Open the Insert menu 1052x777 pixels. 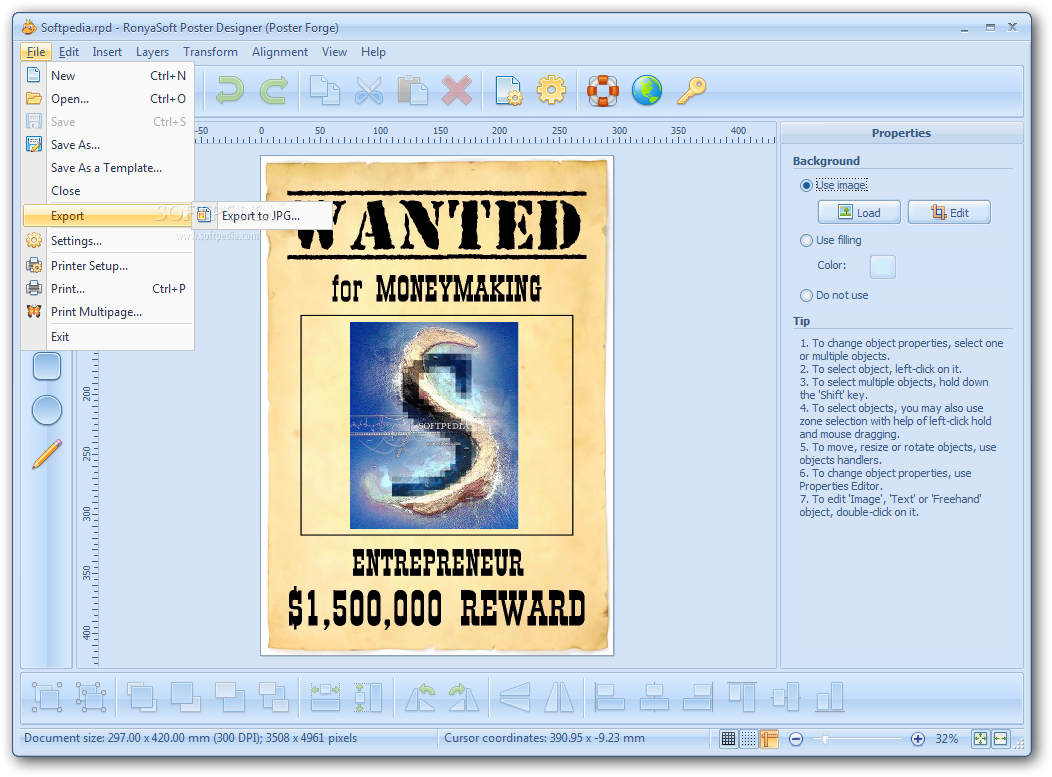click(x=107, y=52)
